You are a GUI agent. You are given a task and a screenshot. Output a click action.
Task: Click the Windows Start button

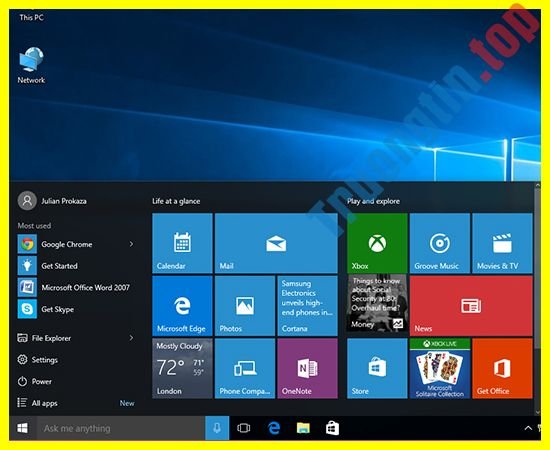(x=22, y=428)
